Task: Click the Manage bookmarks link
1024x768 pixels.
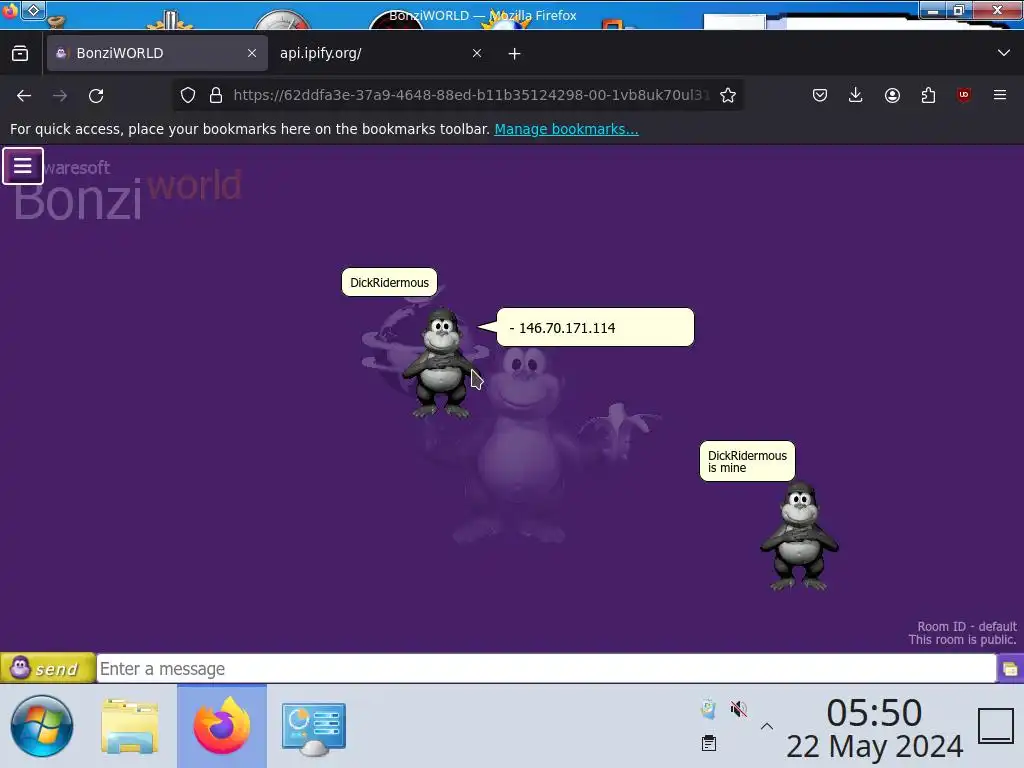Action: [x=566, y=129]
